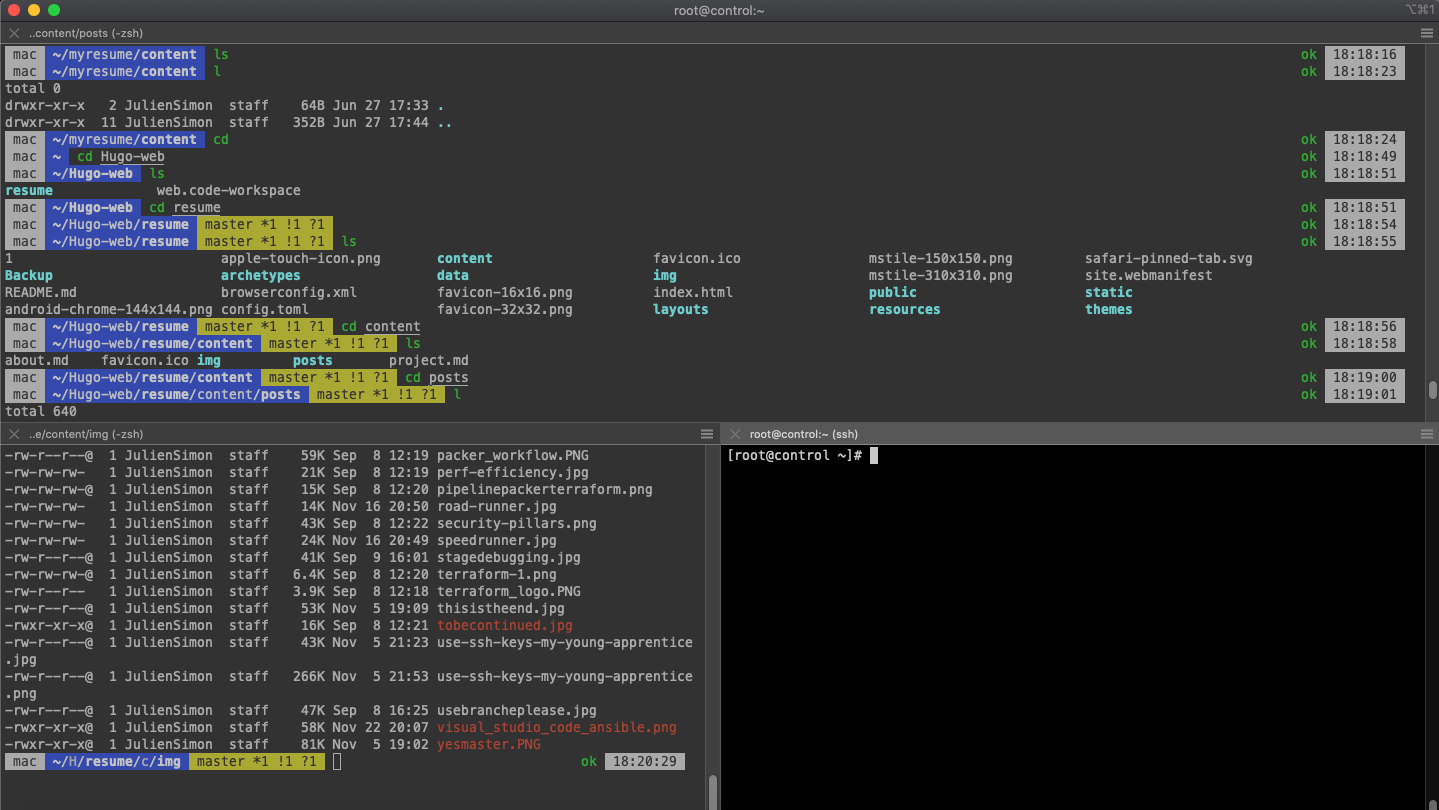Click the visual_studio_code_ansible.png filename
The height and width of the screenshot is (810, 1439).
pyautogui.click(x=556, y=727)
